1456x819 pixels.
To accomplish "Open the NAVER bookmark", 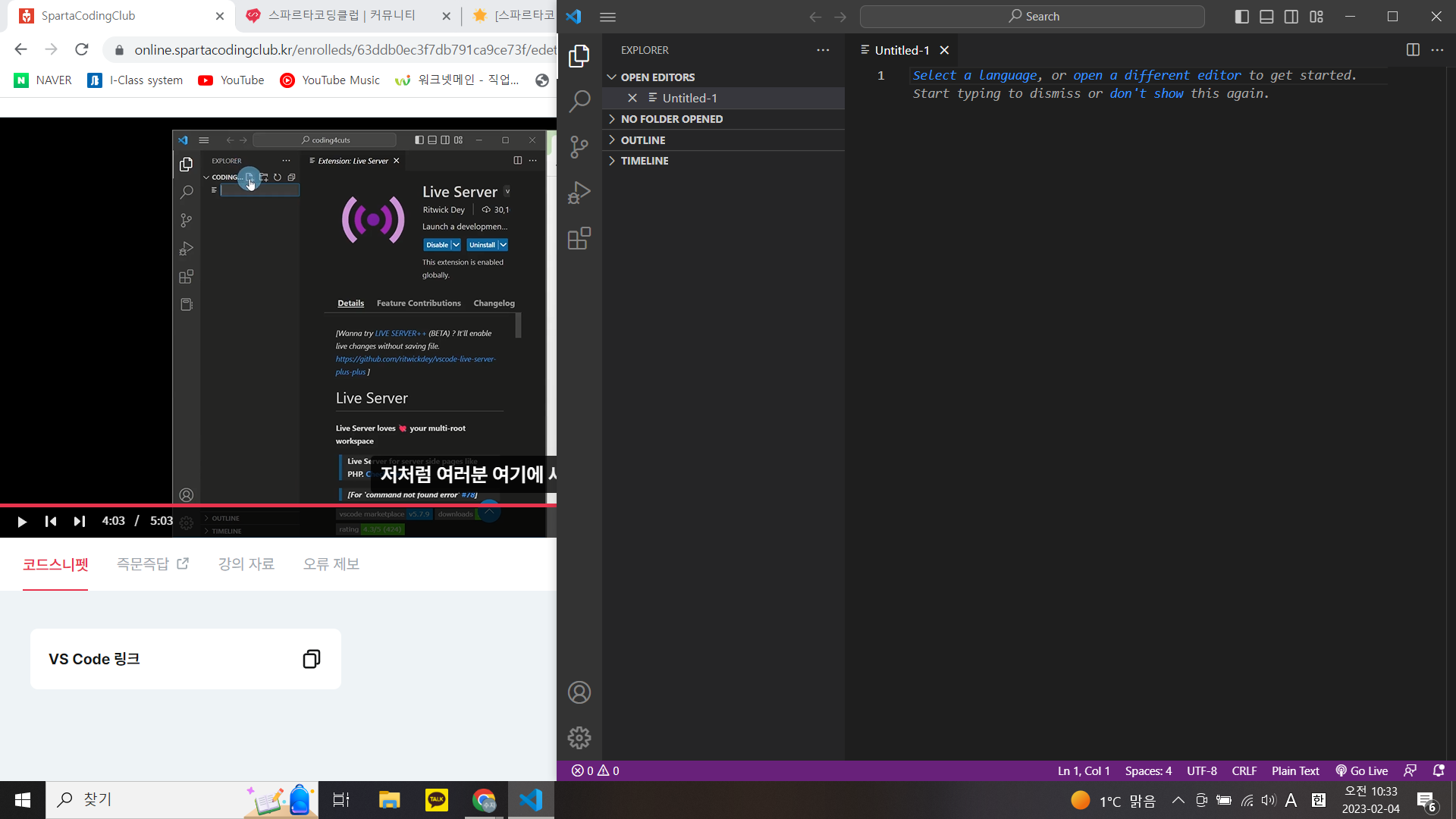I will coord(43,80).
